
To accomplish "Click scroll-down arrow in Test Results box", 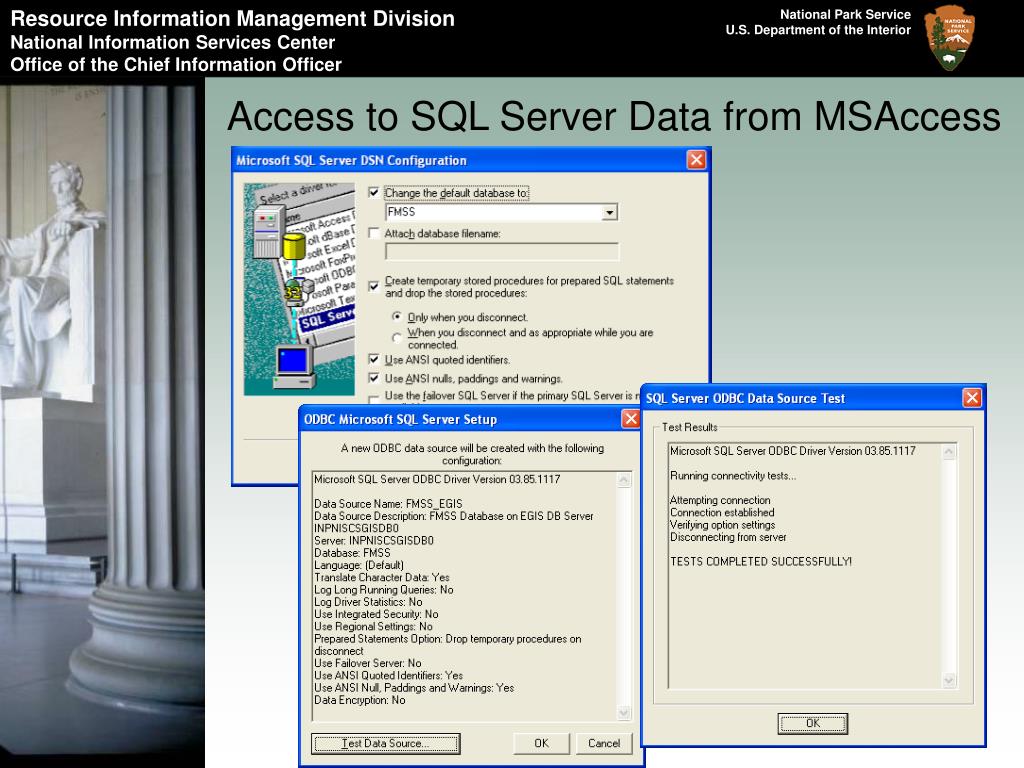I will (x=949, y=680).
